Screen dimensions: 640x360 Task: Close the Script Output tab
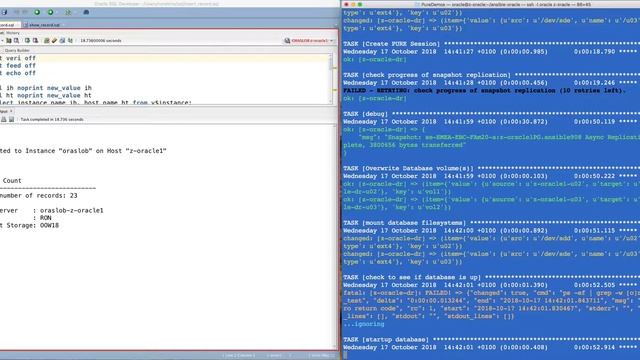(x=11, y=111)
